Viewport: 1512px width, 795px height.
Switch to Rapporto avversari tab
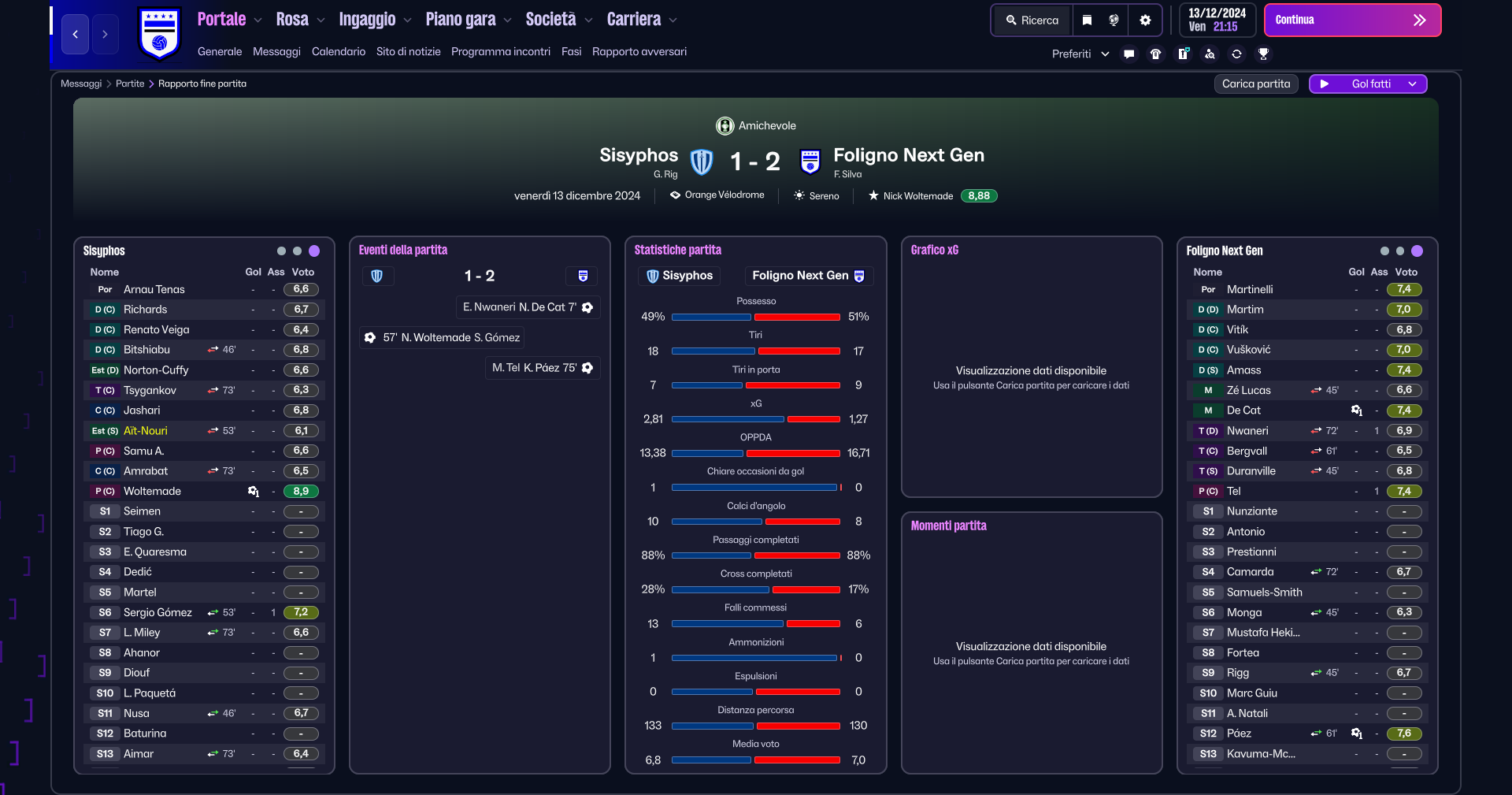[639, 52]
